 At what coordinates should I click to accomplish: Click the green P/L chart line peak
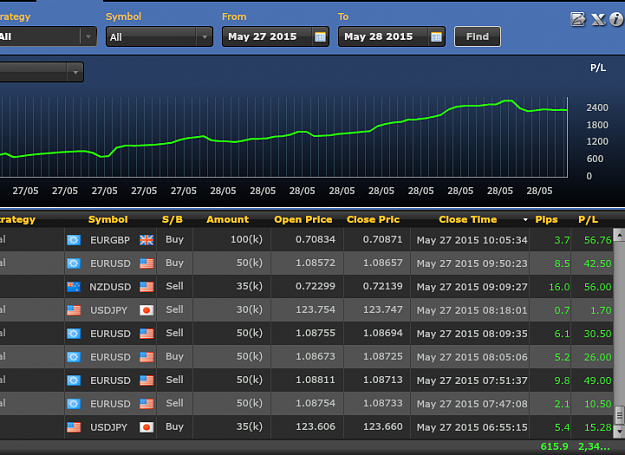point(508,101)
